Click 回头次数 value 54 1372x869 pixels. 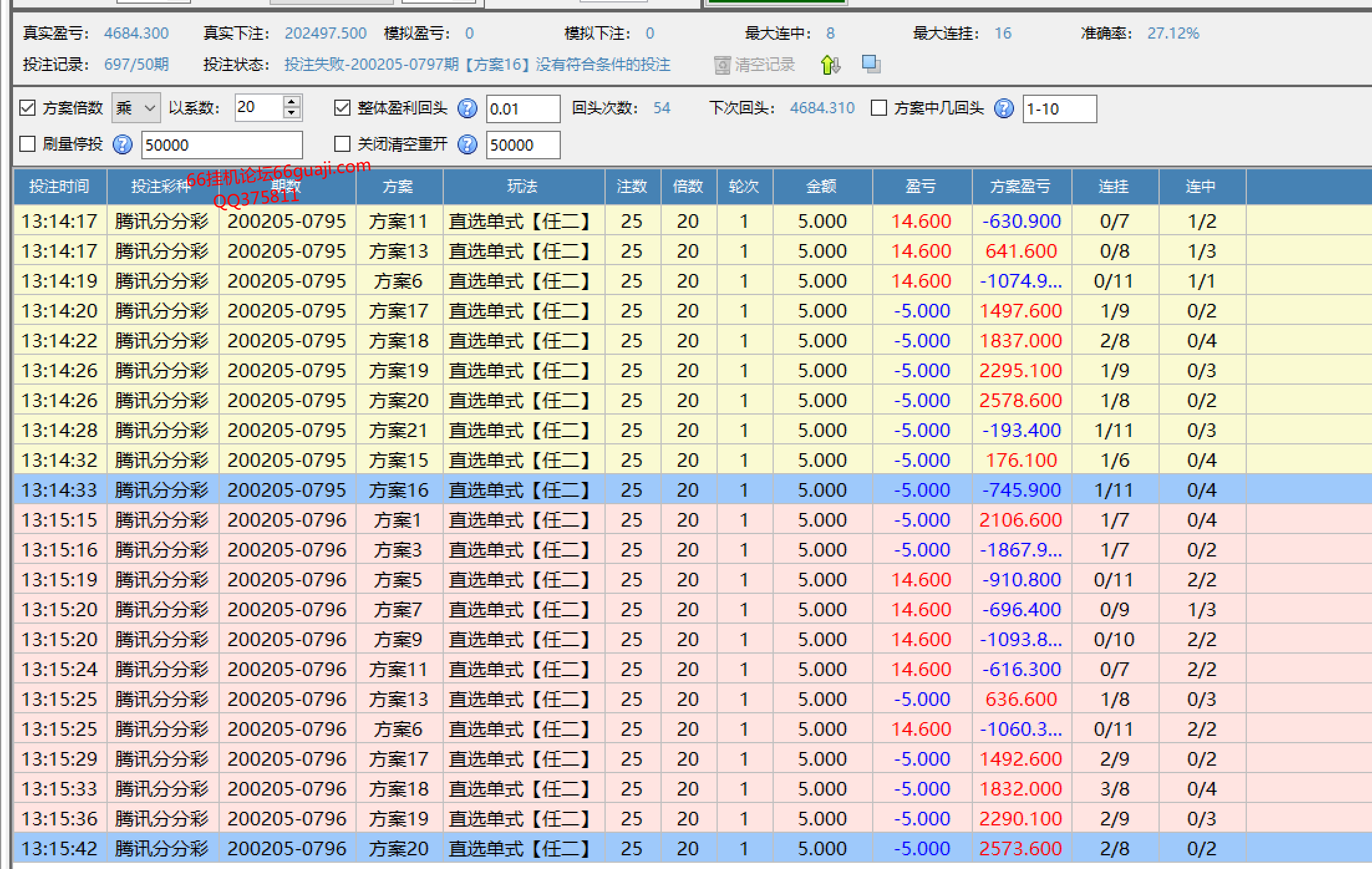point(662,108)
